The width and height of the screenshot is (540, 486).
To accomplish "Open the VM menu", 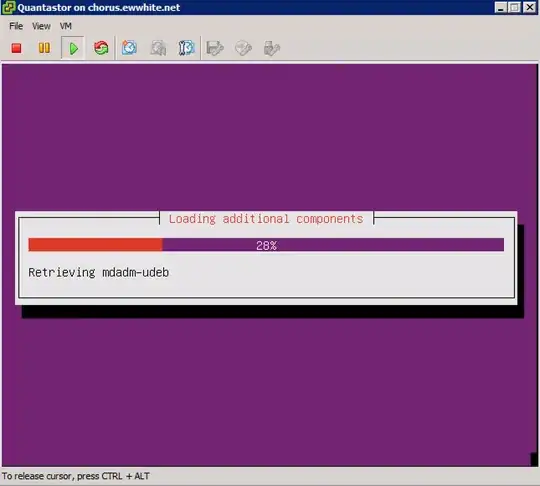I will 66,26.
